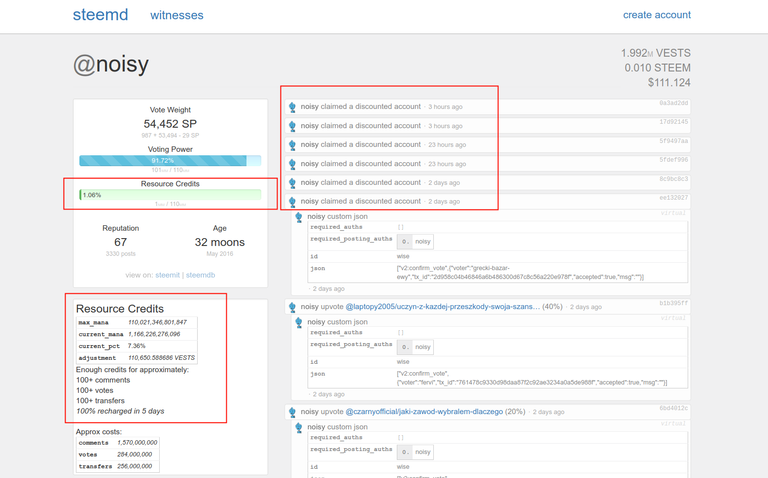
Task: Open the czarnyofficial upvoted post link
Action: pyautogui.click(x=424, y=412)
